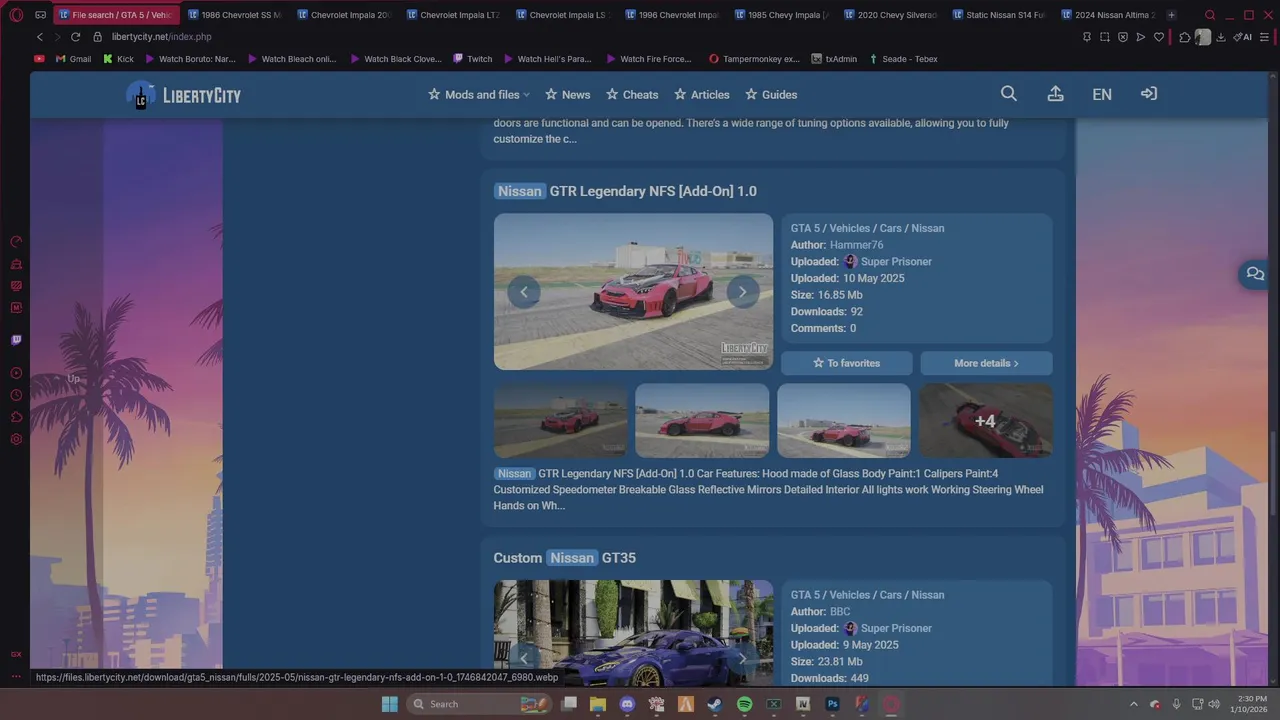Click the Up scroll-to-top control

point(73,379)
